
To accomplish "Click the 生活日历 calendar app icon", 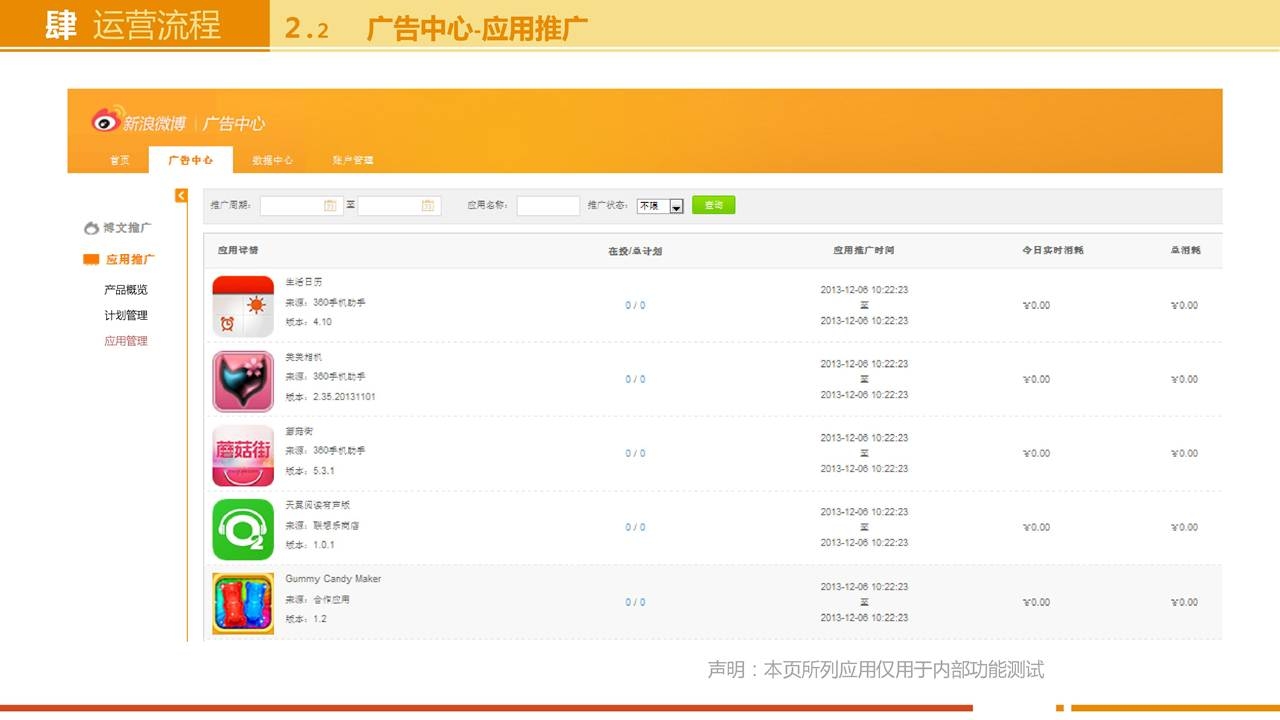I will point(243,306).
